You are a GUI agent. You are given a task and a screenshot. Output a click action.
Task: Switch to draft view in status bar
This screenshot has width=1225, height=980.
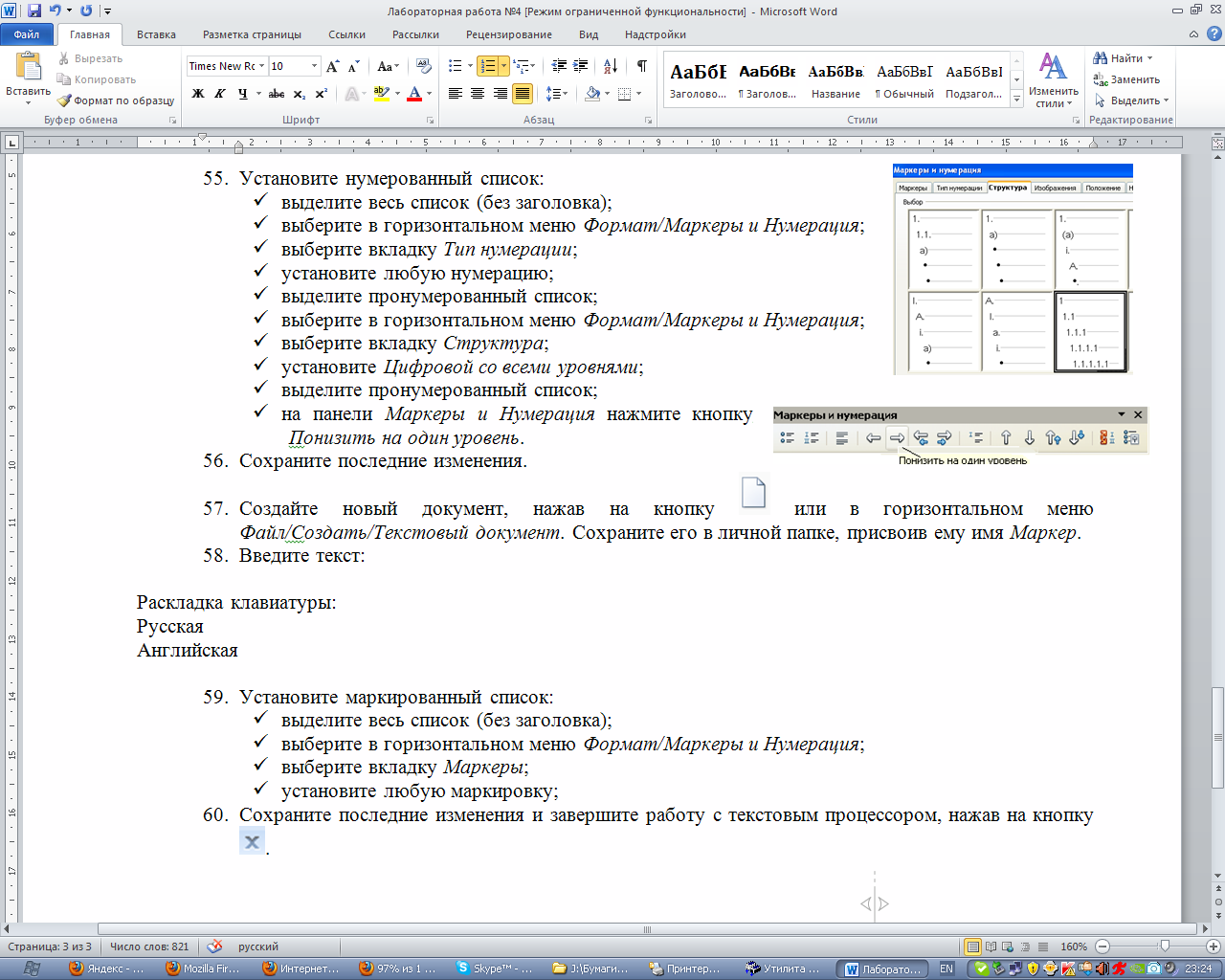tap(1043, 947)
